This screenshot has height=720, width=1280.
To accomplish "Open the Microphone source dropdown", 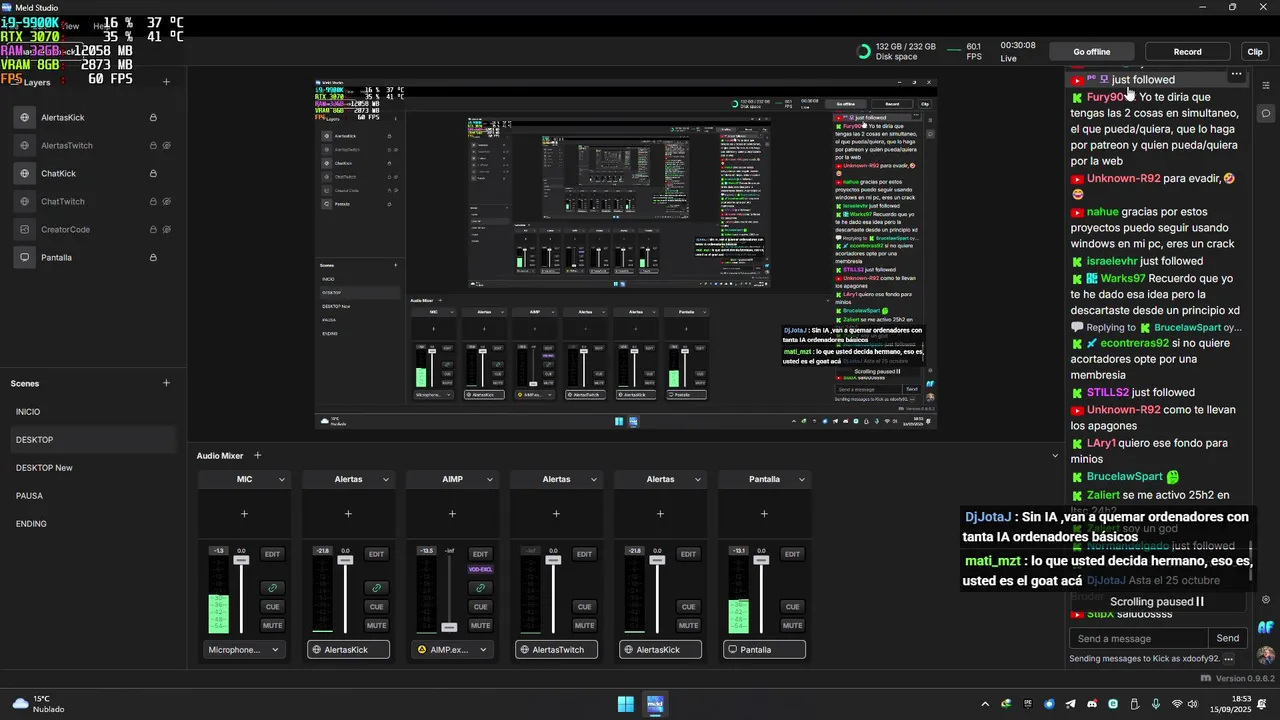I will coord(244,650).
